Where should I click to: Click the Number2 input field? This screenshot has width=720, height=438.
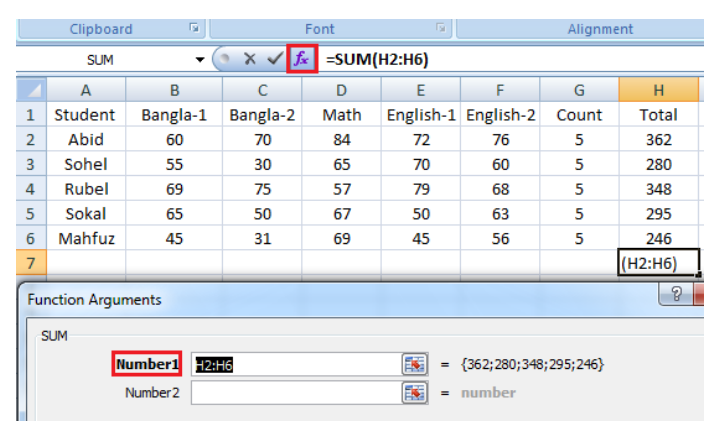tap(295, 393)
